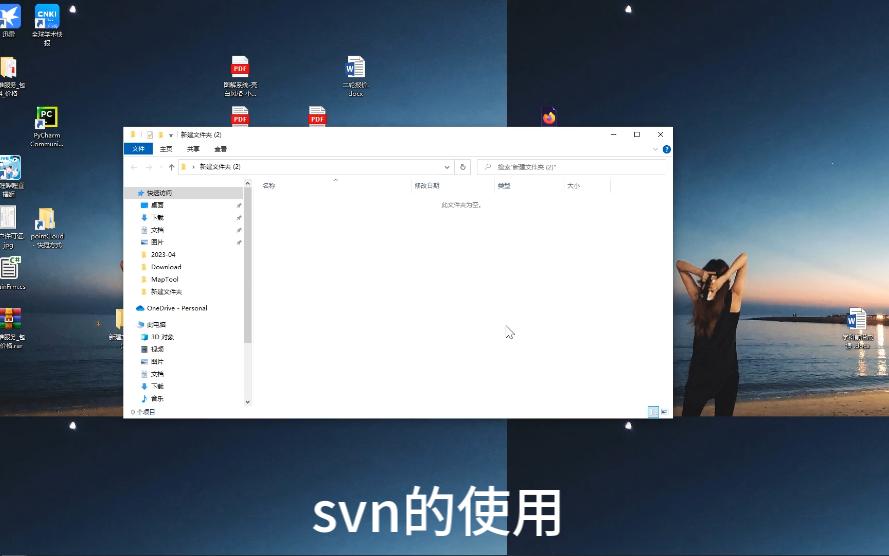Switch to details view via the status bar icon
The image size is (889, 556).
653,412
